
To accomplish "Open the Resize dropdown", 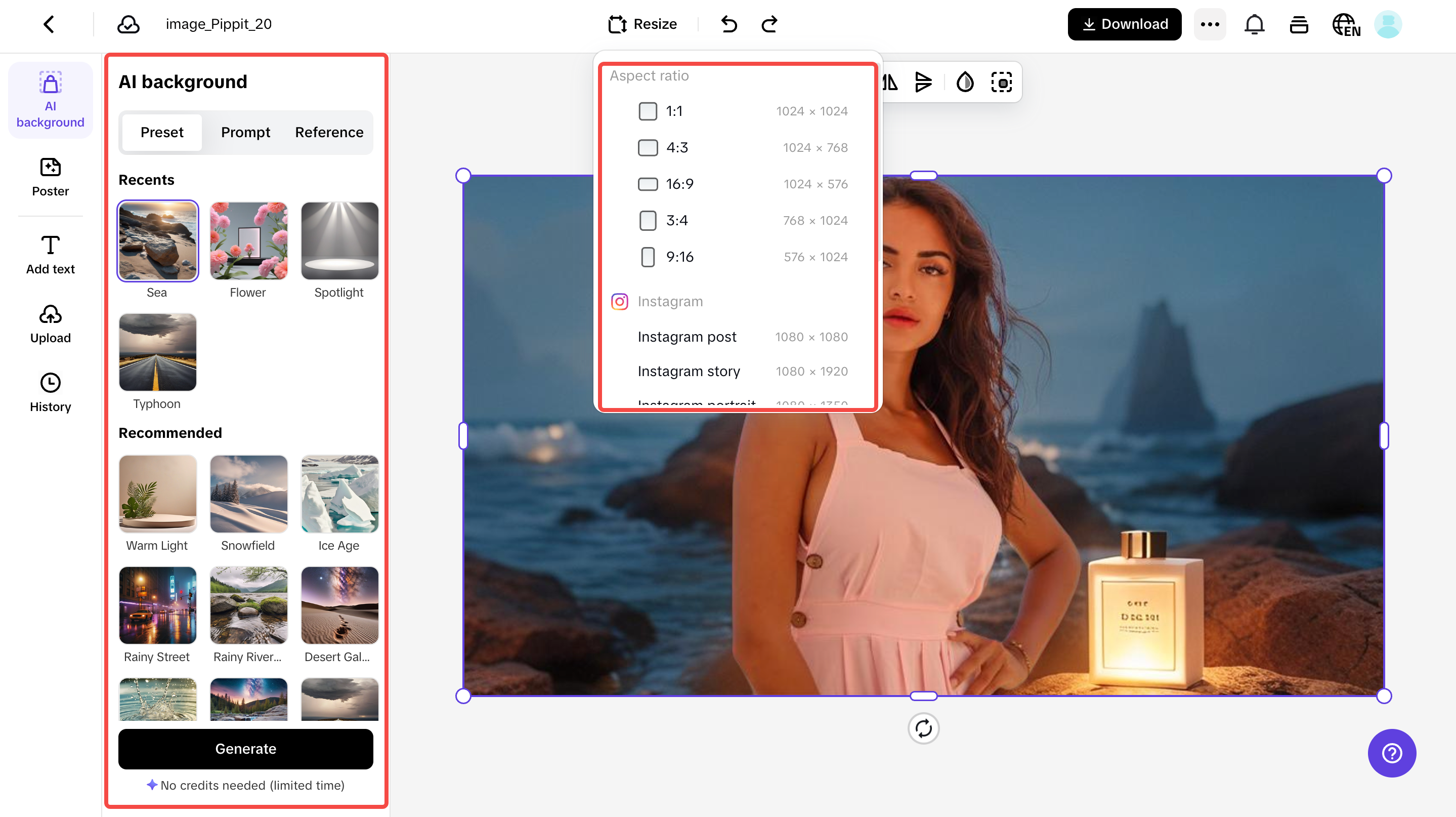I will 643,24.
